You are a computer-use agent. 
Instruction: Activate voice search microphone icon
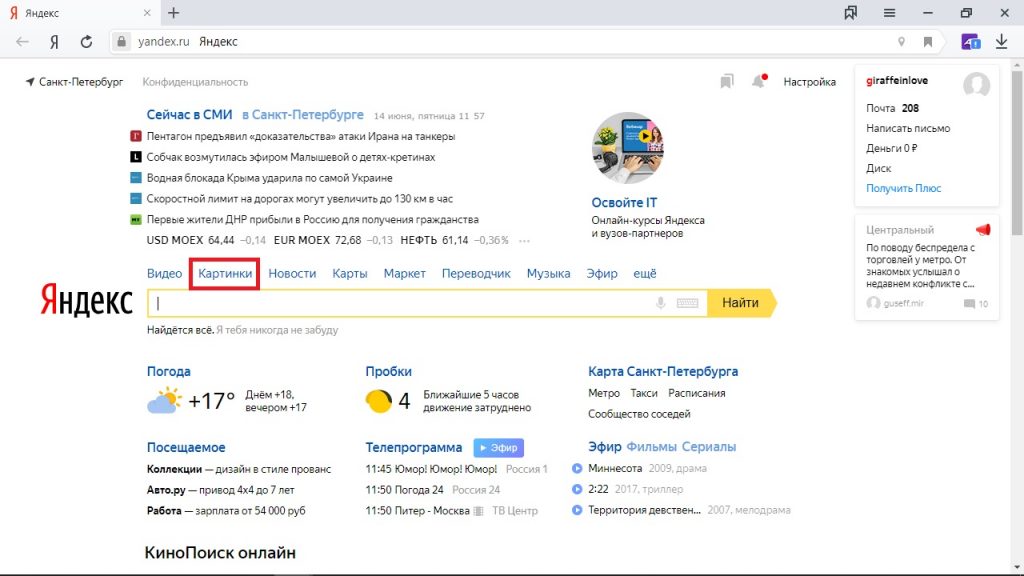660,303
